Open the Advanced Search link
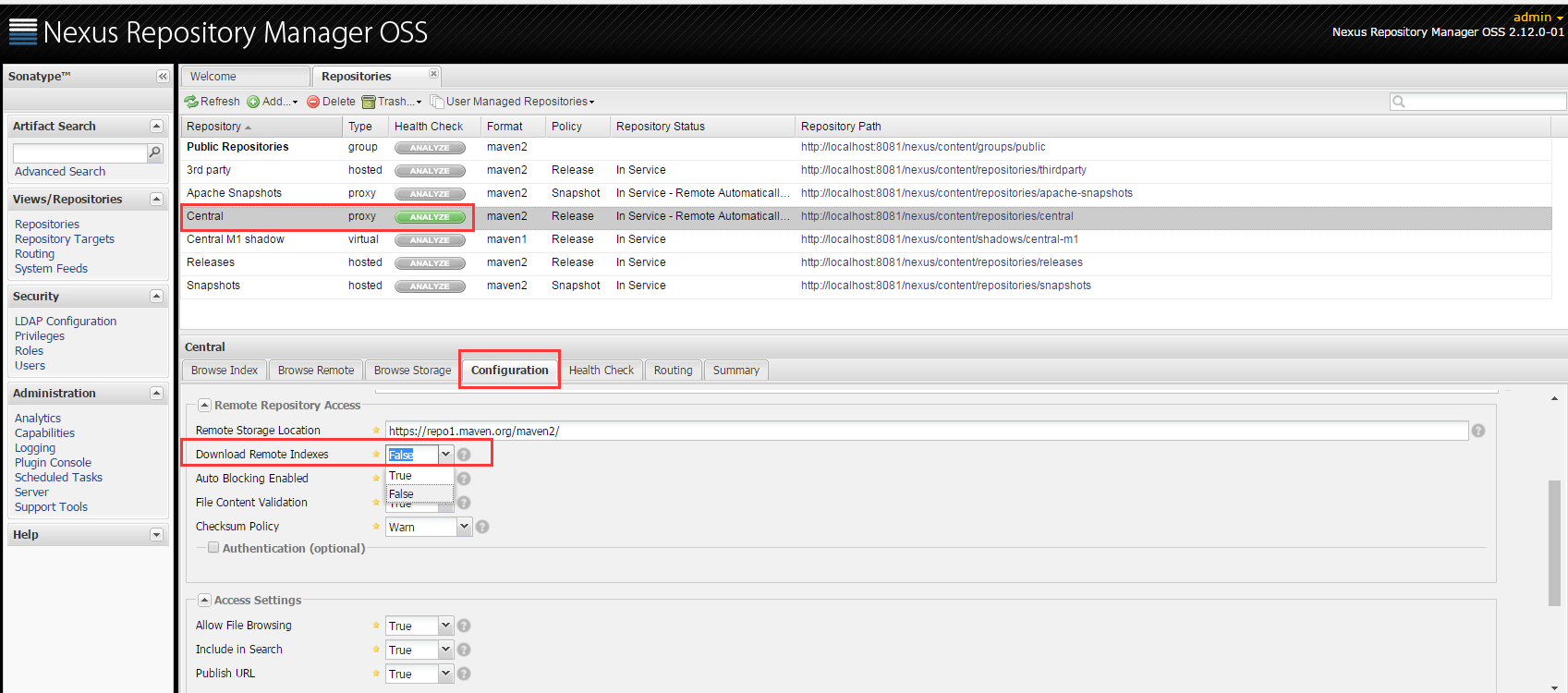 [x=60, y=172]
